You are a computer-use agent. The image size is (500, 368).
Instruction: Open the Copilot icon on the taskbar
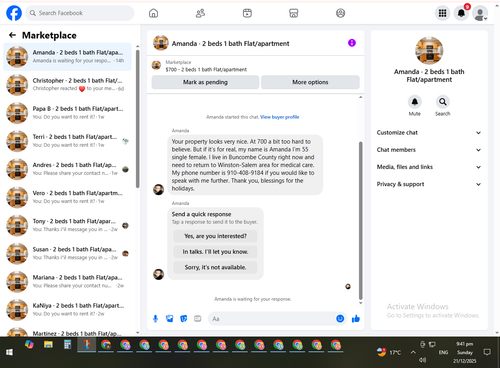(29, 344)
